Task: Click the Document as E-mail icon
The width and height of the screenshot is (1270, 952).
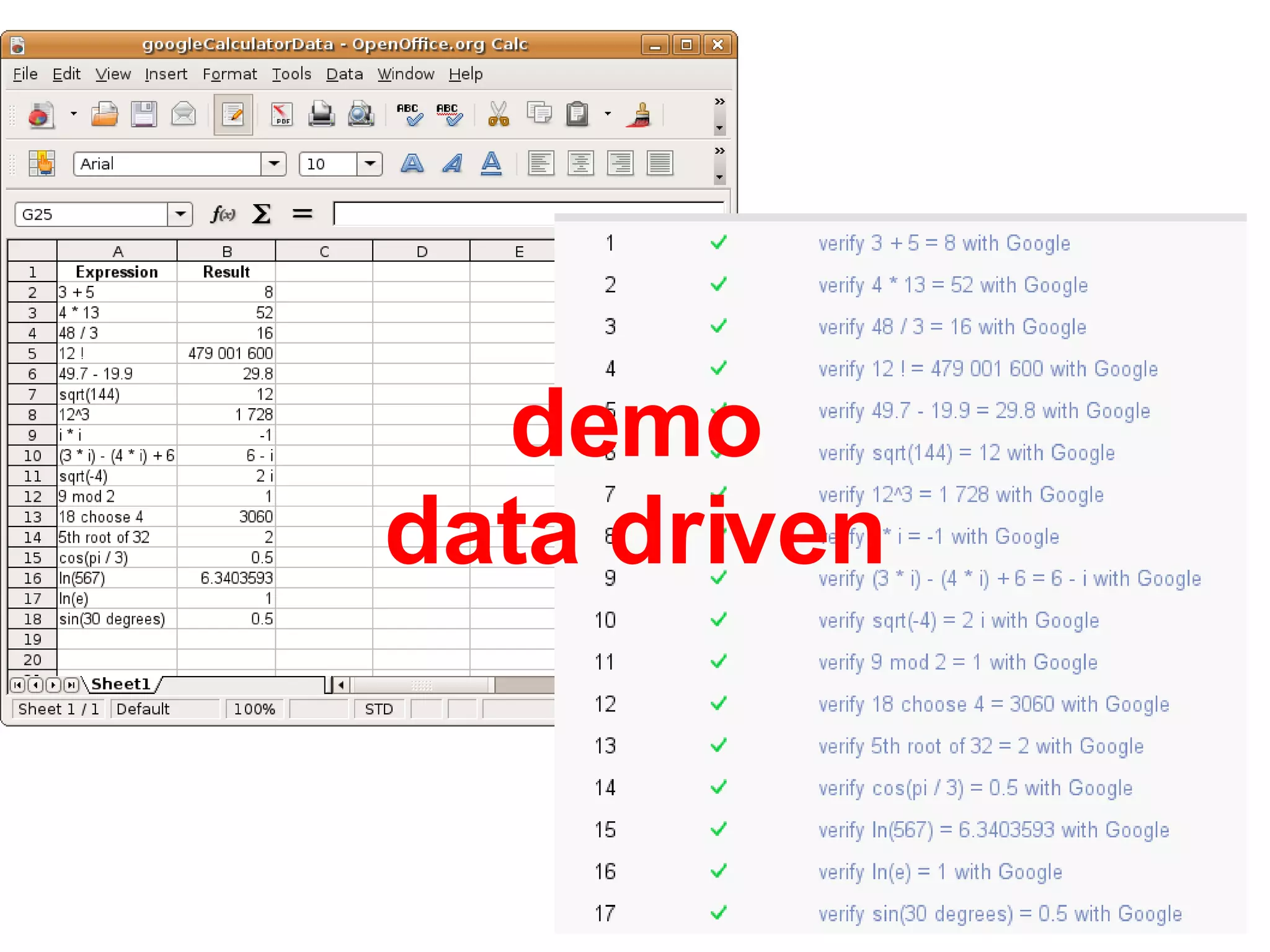Action: click(x=184, y=115)
